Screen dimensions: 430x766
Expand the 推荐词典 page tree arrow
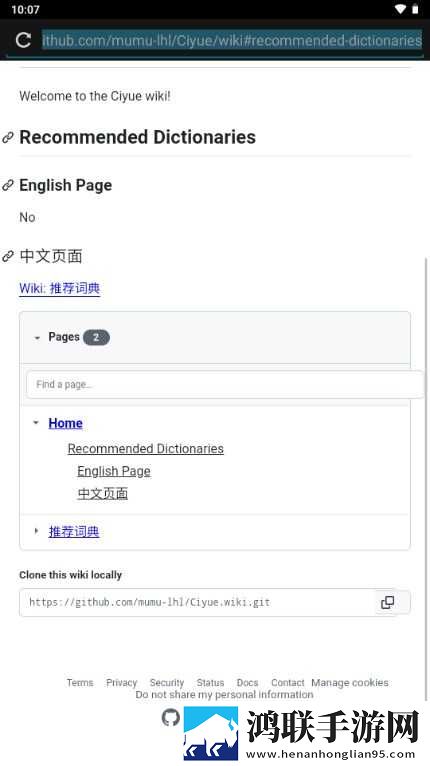pos(36,531)
